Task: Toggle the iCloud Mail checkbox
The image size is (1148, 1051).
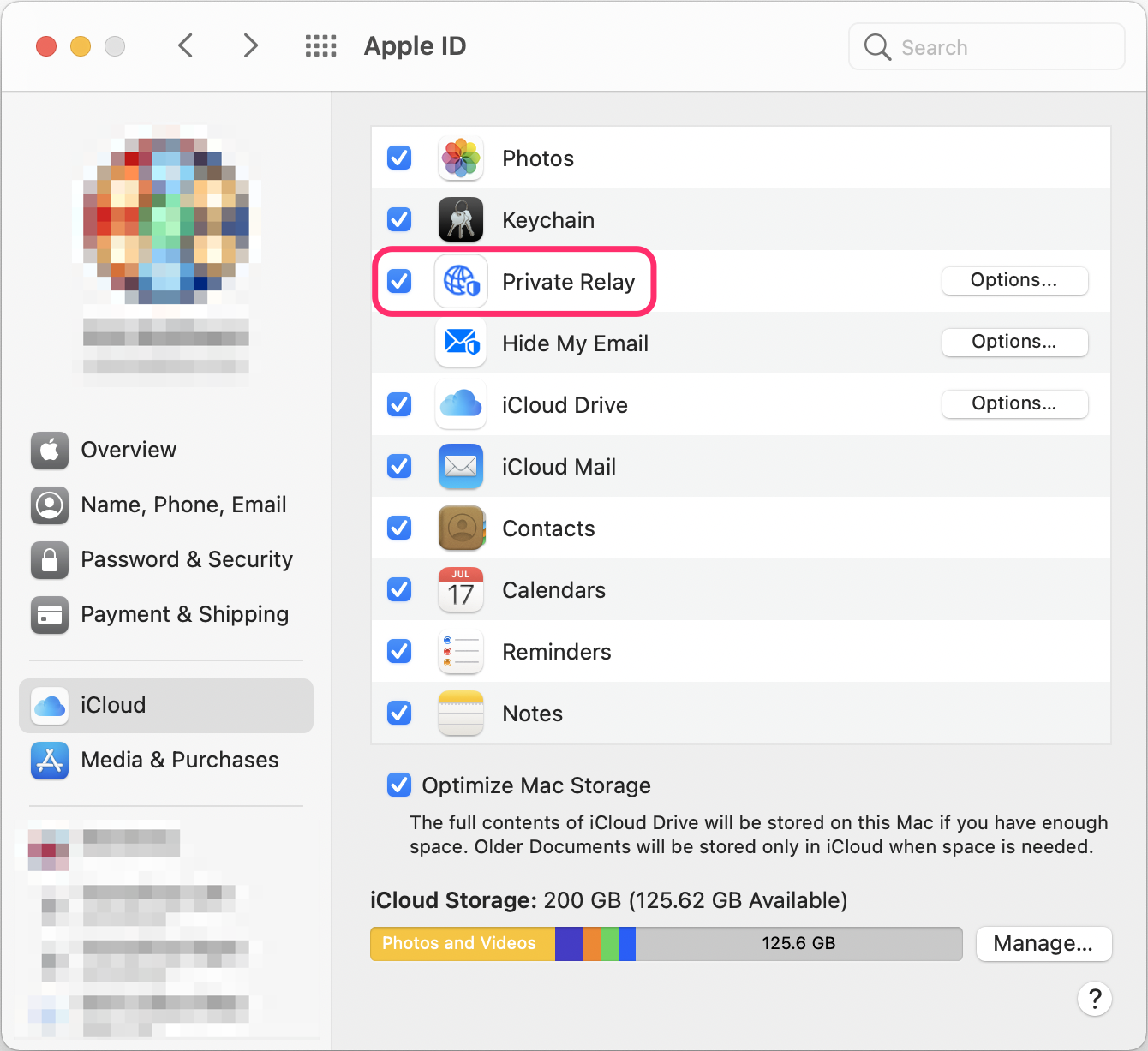Action: click(x=399, y=466)
